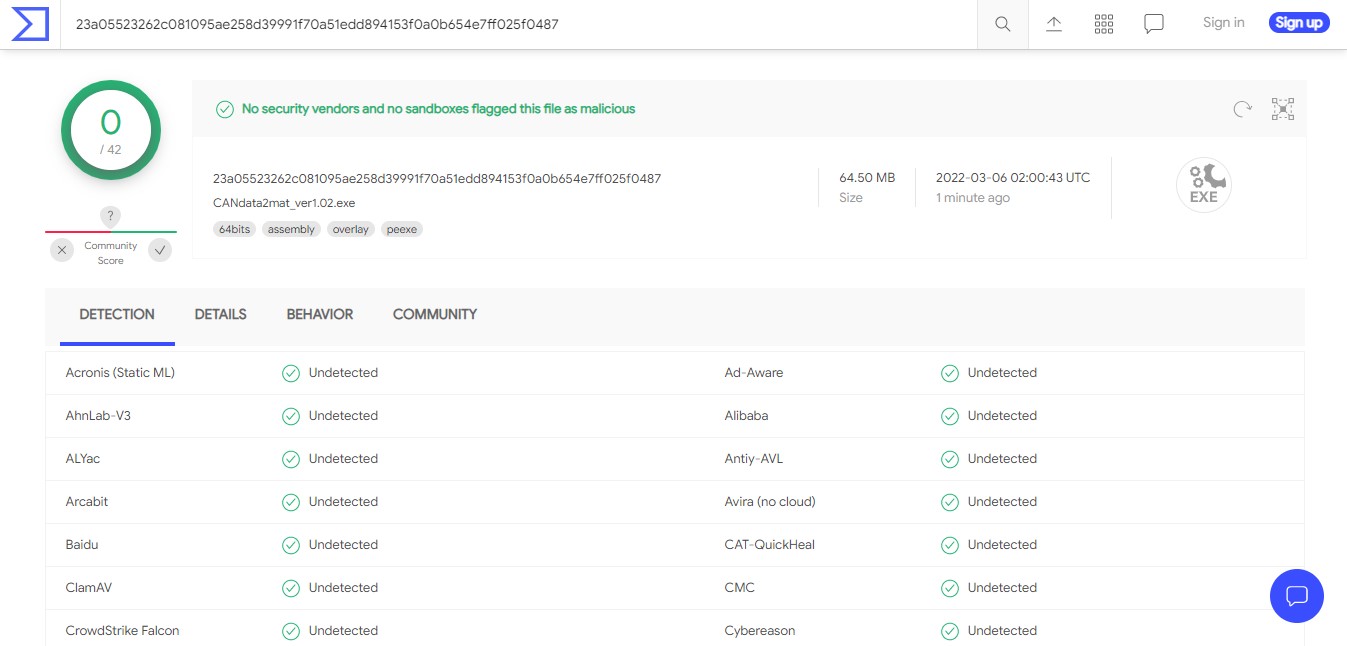The image size is (1347, 646).
Task: Click the CrowdStrike Falcon Undetected check icon
Action: pos(291,631)
